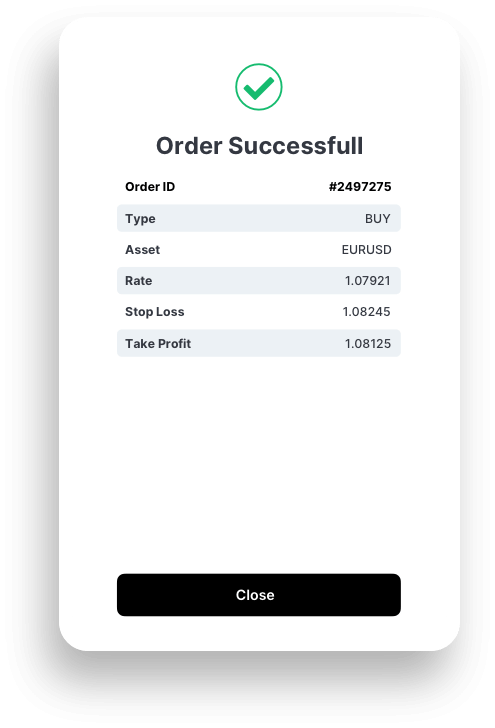This screenshot has width=495, height=728.
Task: Click the shaded Take Profit row background
Action: click(x=259, y=343)
